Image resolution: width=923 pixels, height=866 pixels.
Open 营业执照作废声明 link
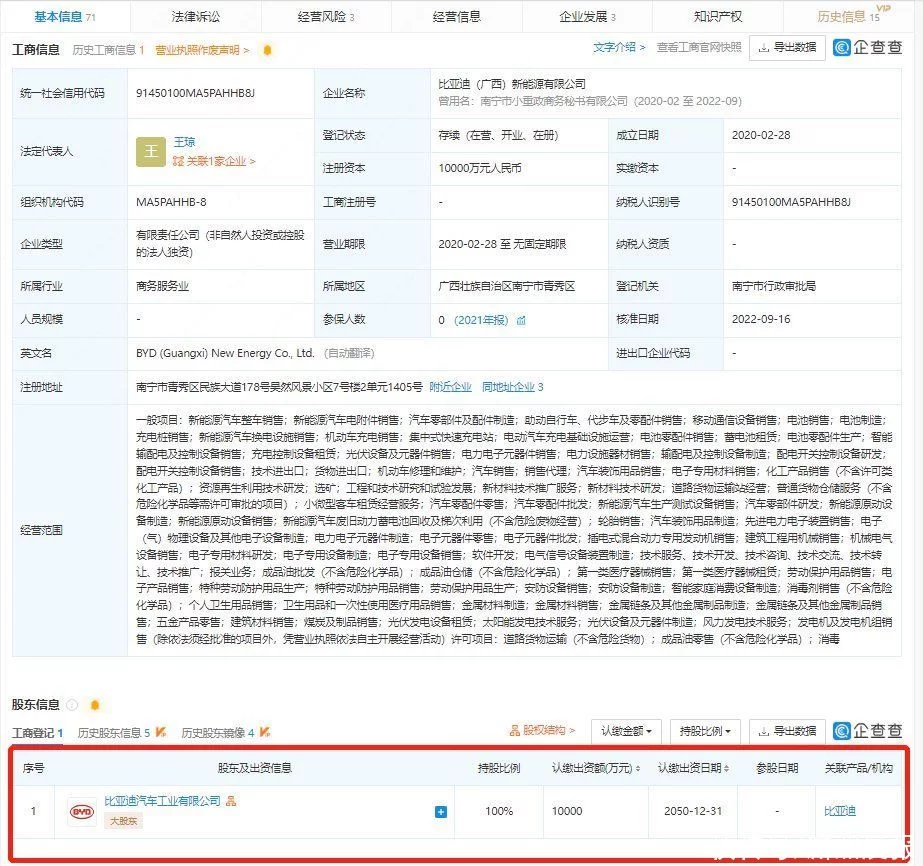202,50
